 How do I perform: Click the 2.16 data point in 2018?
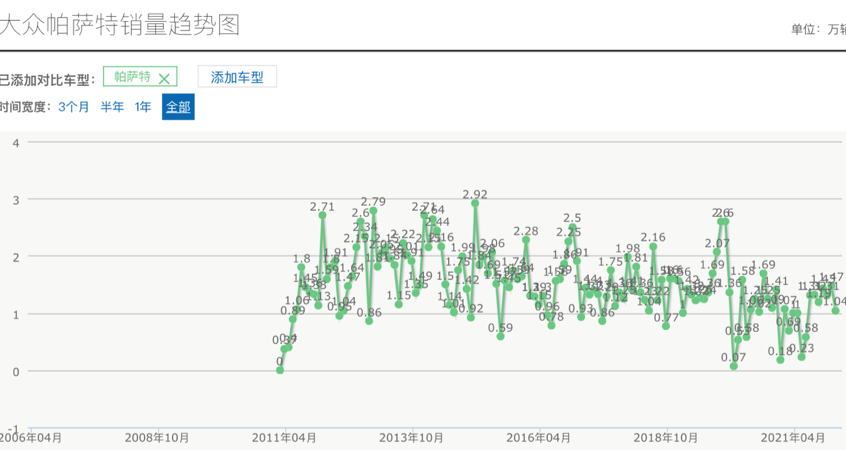[653, 247]
